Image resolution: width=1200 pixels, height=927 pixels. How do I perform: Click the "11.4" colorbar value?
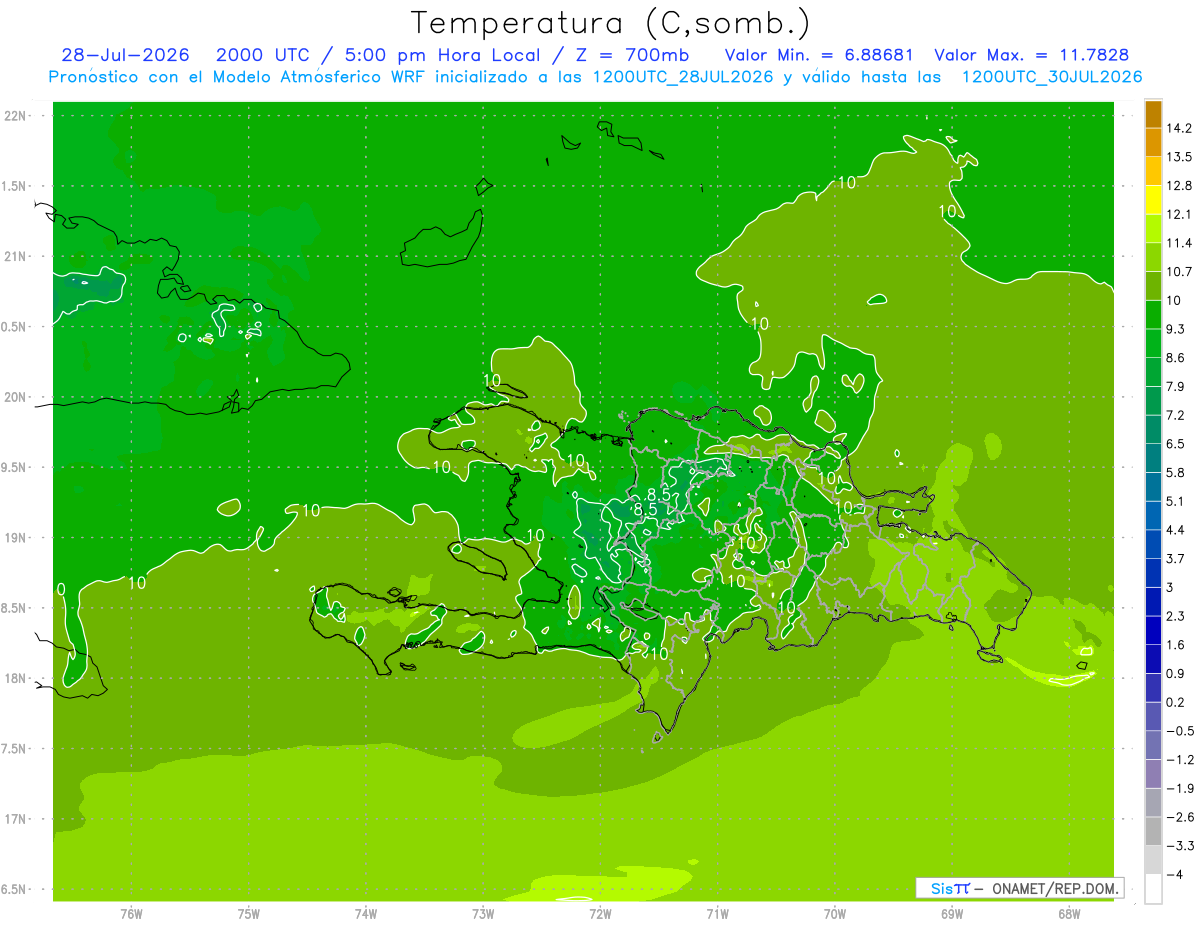[x=1179, y=243]
